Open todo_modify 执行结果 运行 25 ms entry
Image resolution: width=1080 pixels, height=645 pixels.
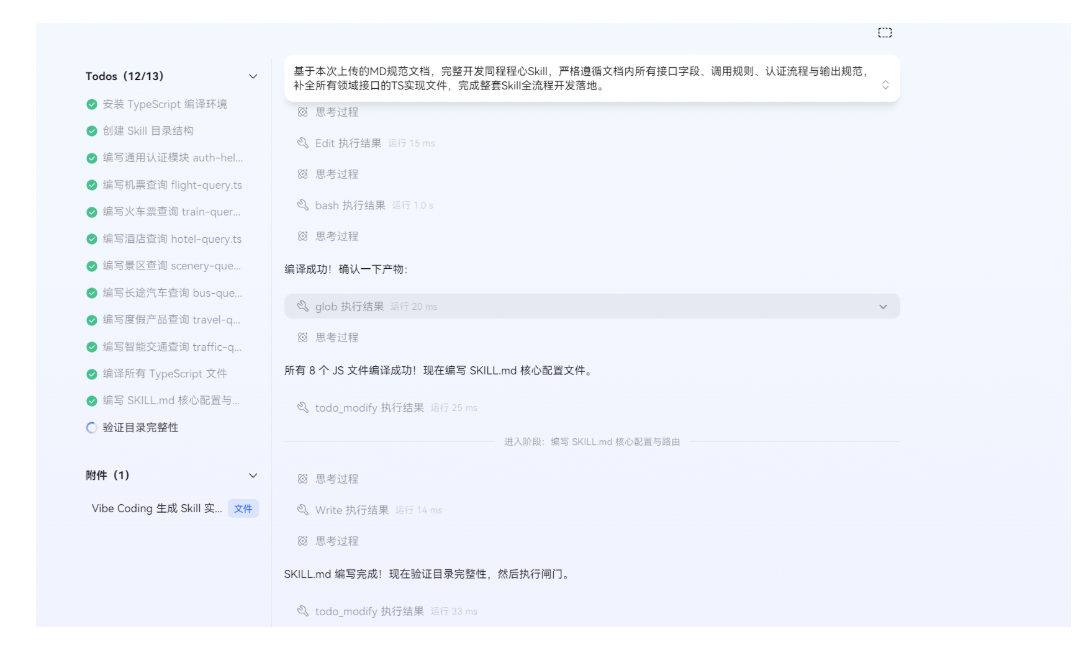(x=369, y=408)
